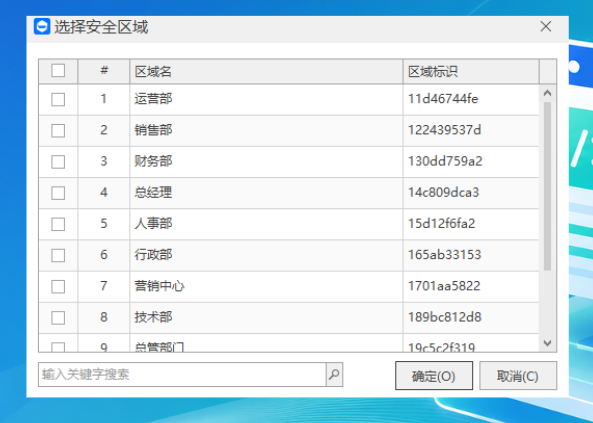593x423 pixels.
Task: Select the 行政部 row name
Action: (153, 255)
